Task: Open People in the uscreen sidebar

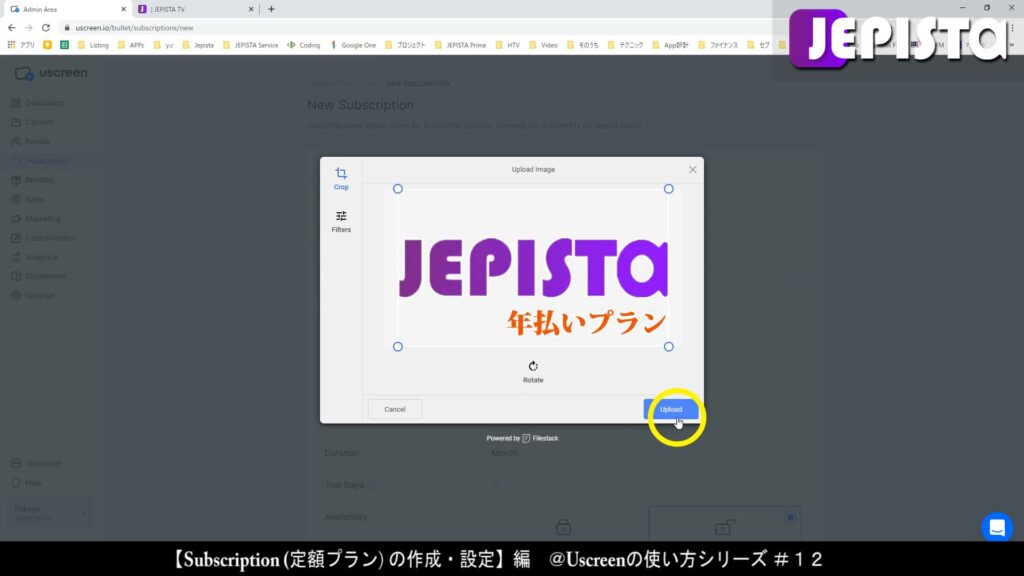Action: click(x=31, y=141)
